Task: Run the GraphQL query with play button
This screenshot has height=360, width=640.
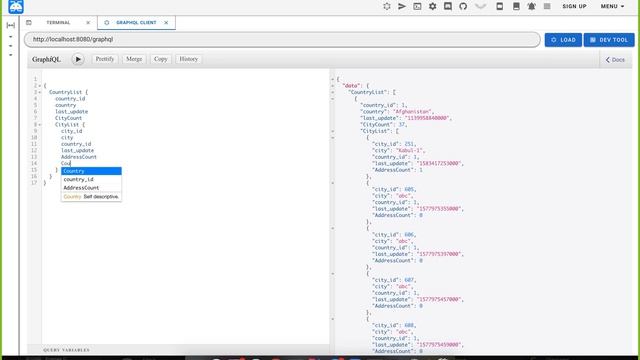Action: pyautogui.click(x=78, y=59)
